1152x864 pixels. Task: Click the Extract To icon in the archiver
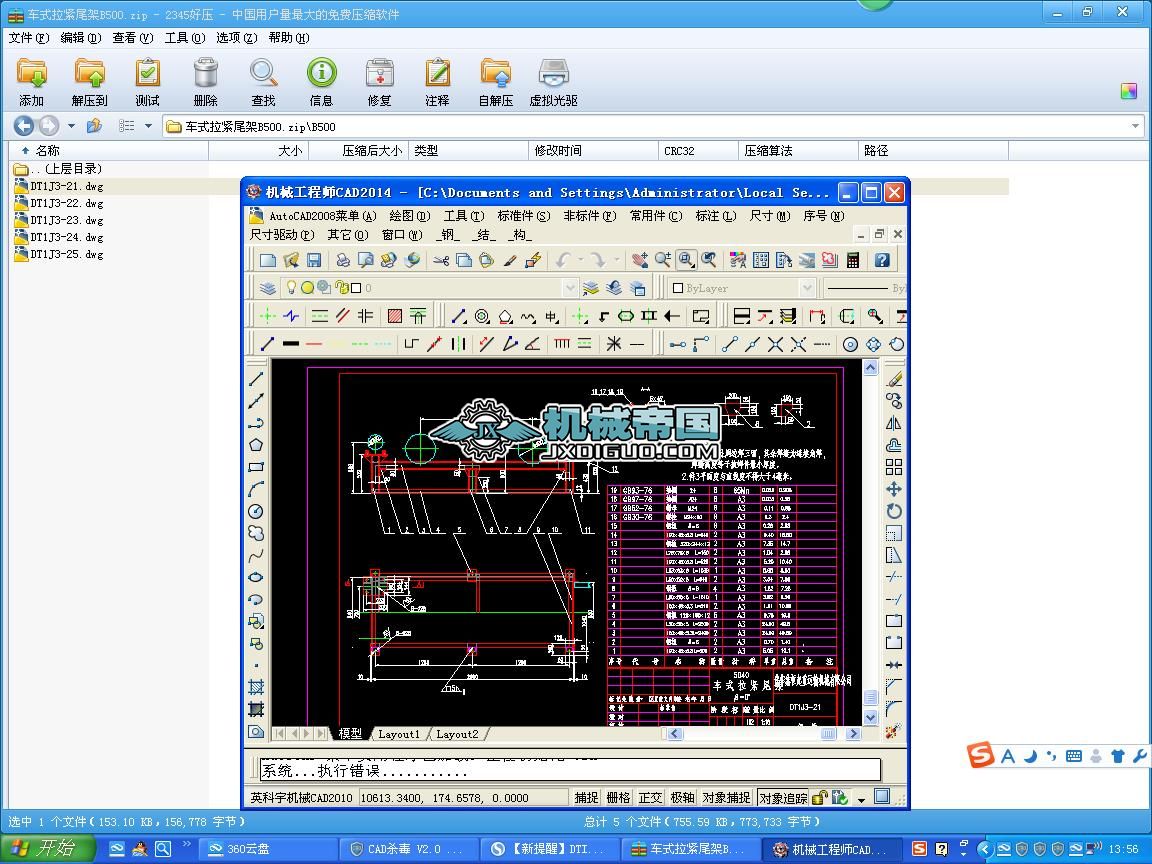(x=89, y=82)
